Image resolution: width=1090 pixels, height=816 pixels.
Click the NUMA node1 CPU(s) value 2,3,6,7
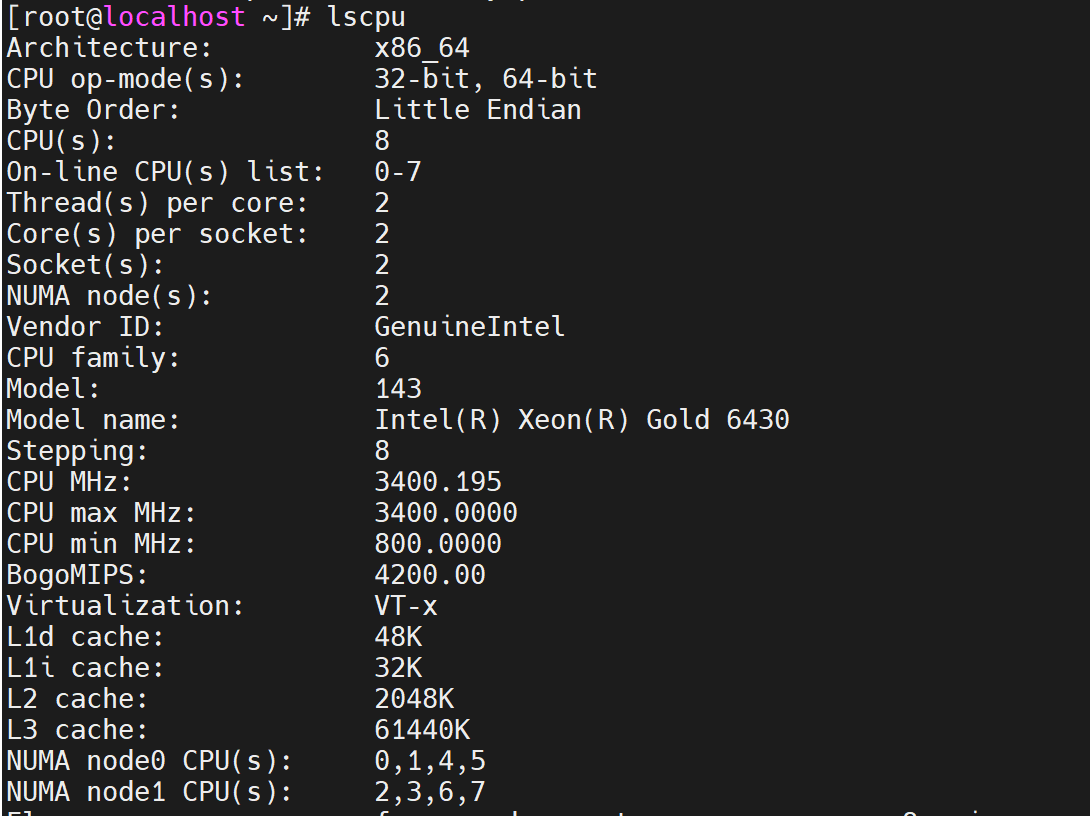click(x=430, y=792)
